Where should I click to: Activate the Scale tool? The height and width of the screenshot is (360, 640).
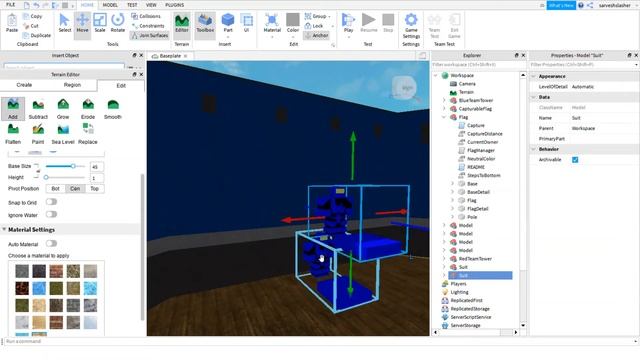pyautogui.click(x=100, y=23)
